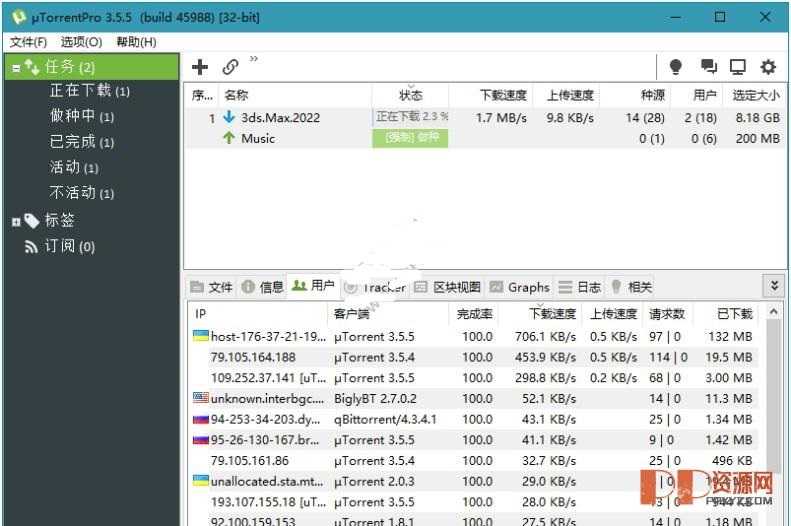Select peer 95-26-130-167.br
The height and width of the screenshot is (526, 791).
coord(474,440)
